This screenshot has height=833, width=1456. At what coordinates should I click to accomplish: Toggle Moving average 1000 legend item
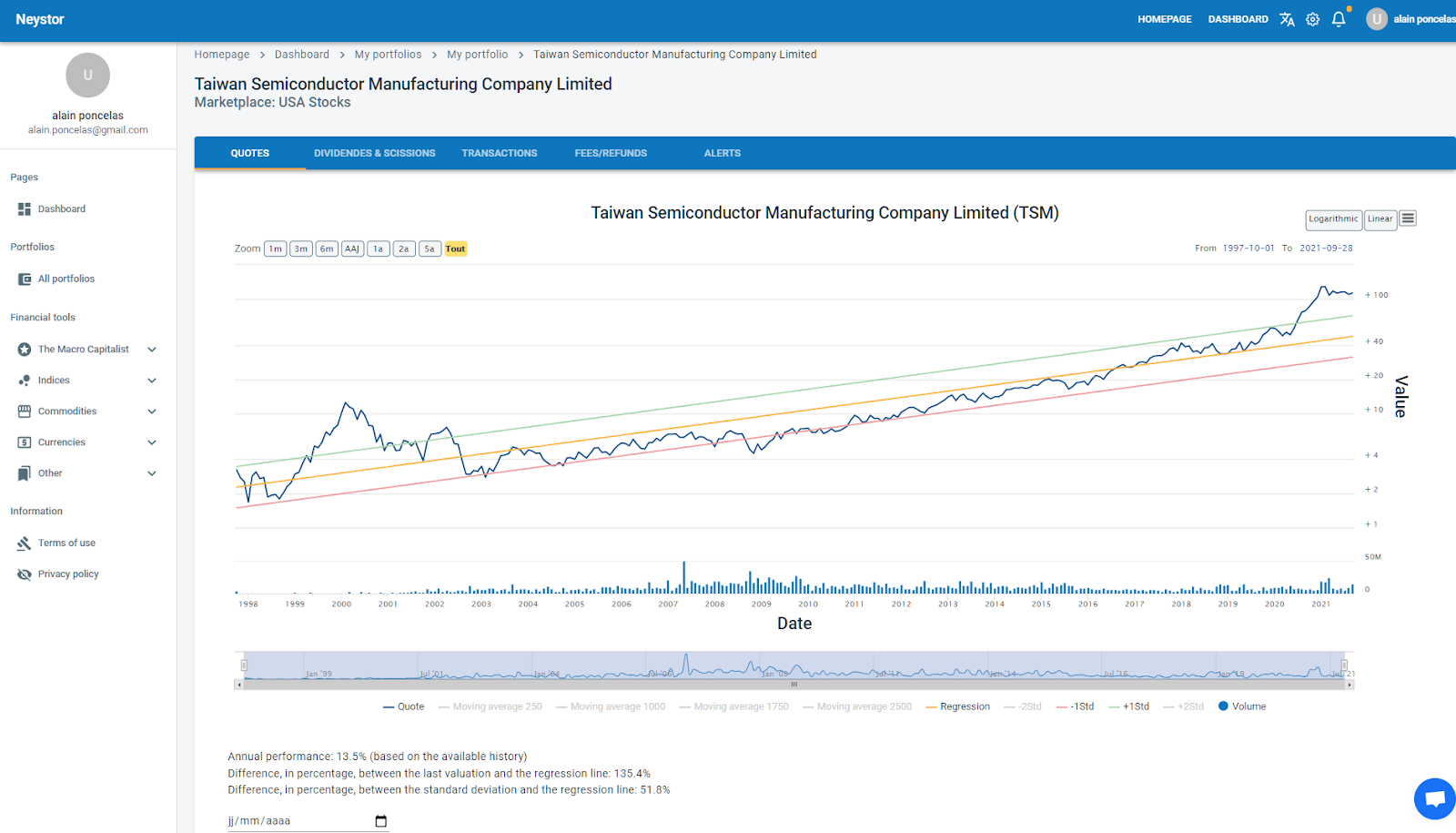tap(611, 706)
